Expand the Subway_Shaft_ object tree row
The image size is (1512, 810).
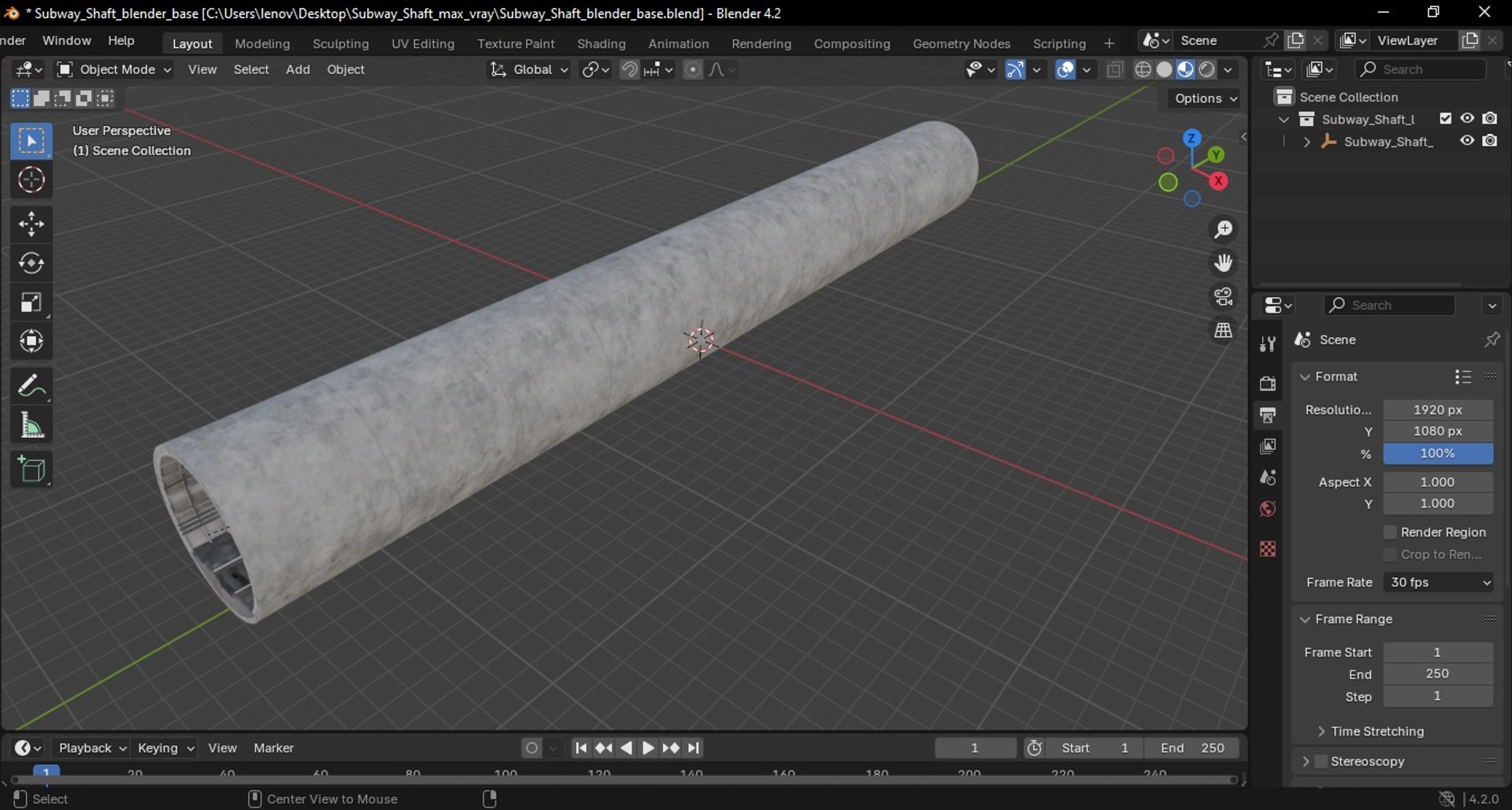click(x=1306, y=142)
